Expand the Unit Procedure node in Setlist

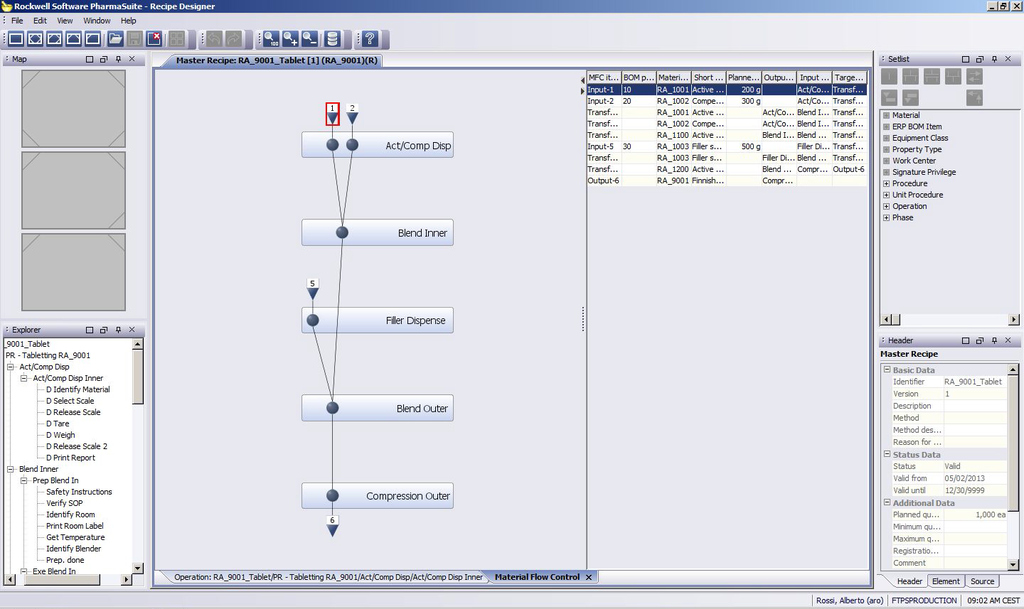(886, 195)
